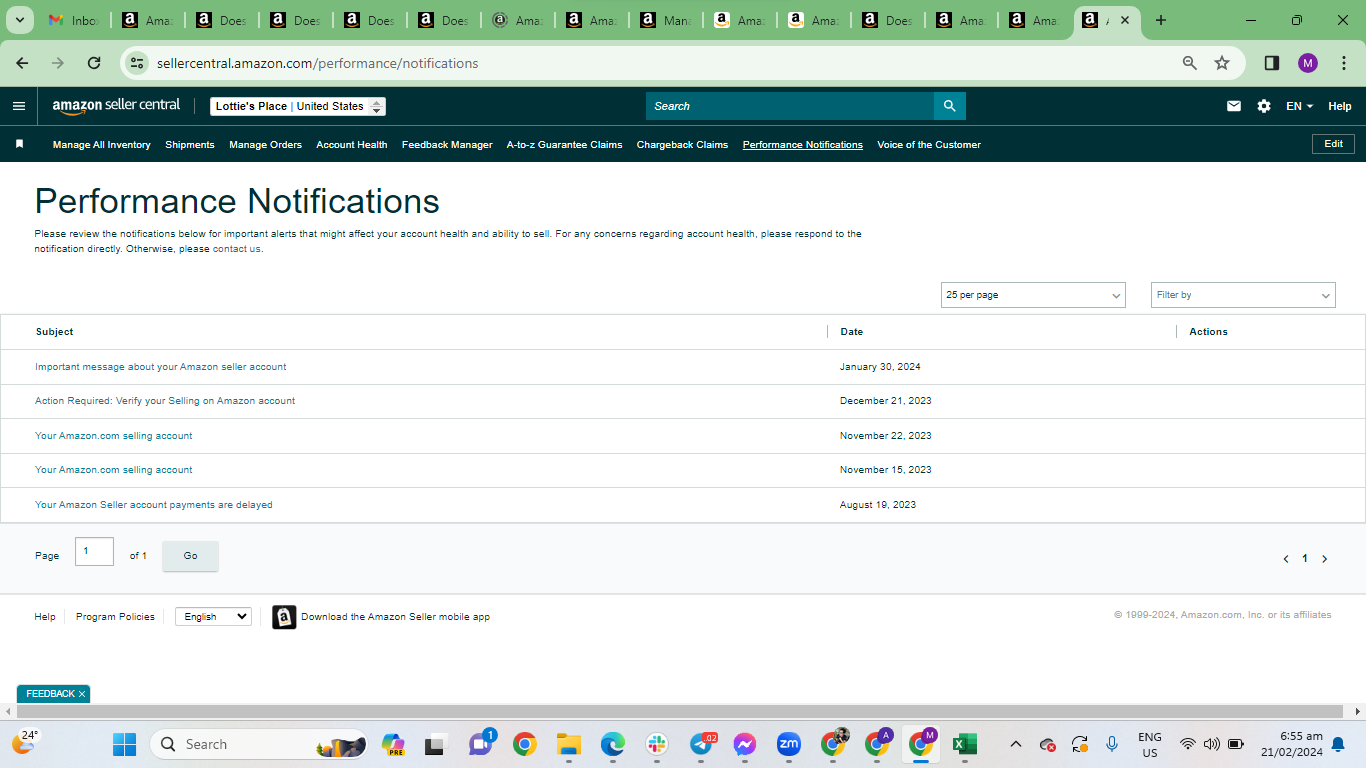Viewport: 1366px width, 768px height.
Task: Open 'Your Amazon Seller account payments are delayed'
Action: pyautogui.click(x=154, y=505)
